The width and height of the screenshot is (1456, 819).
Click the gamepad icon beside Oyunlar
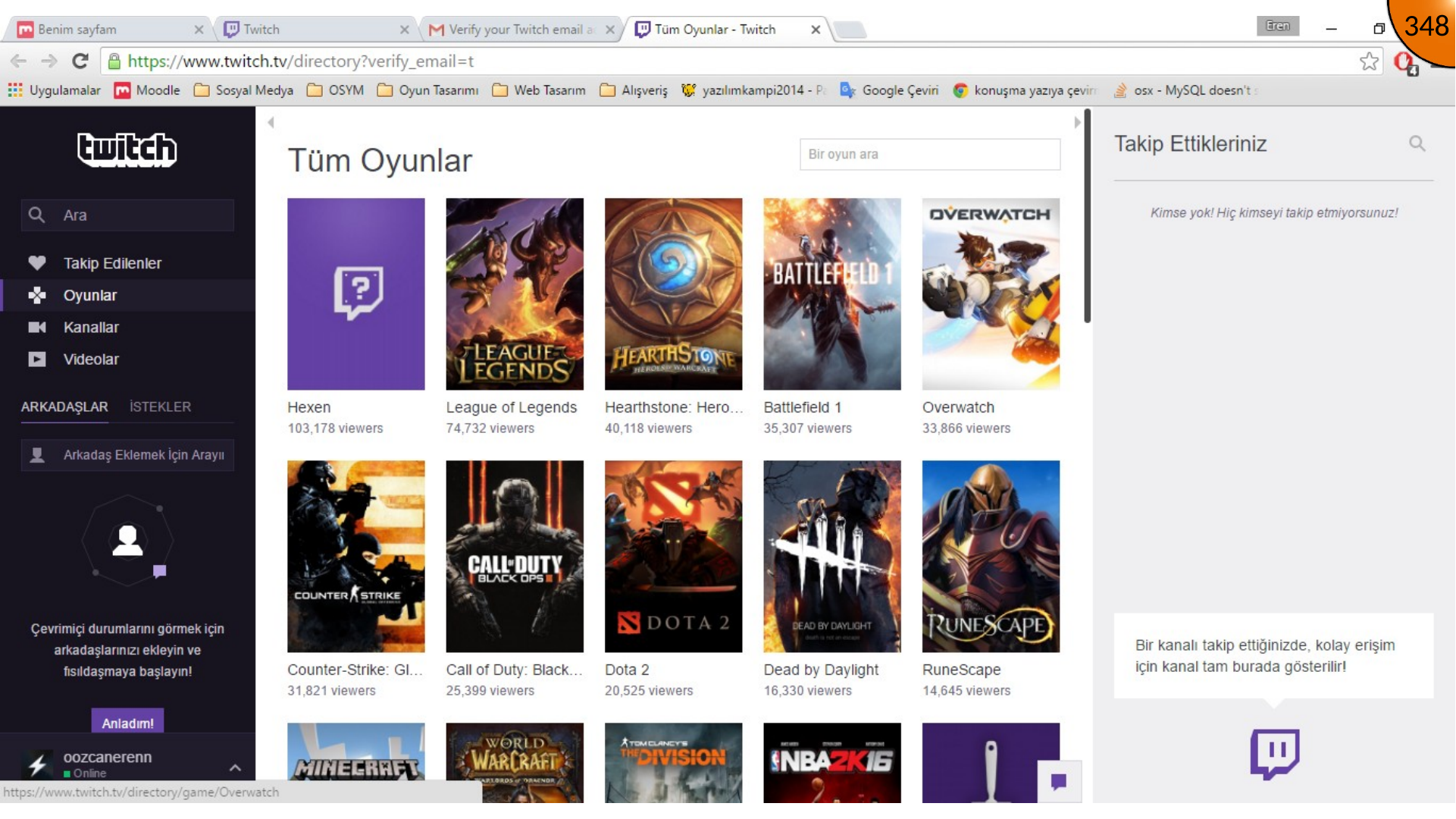point(37,295)
